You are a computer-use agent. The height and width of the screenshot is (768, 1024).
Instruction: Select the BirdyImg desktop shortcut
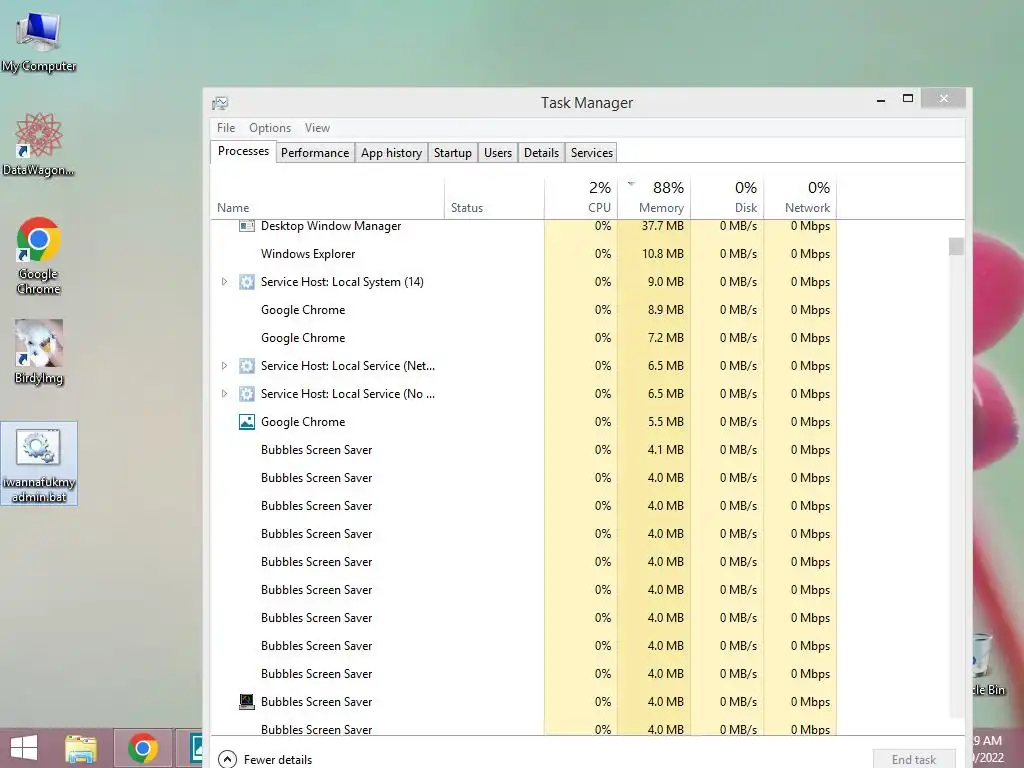39,351
